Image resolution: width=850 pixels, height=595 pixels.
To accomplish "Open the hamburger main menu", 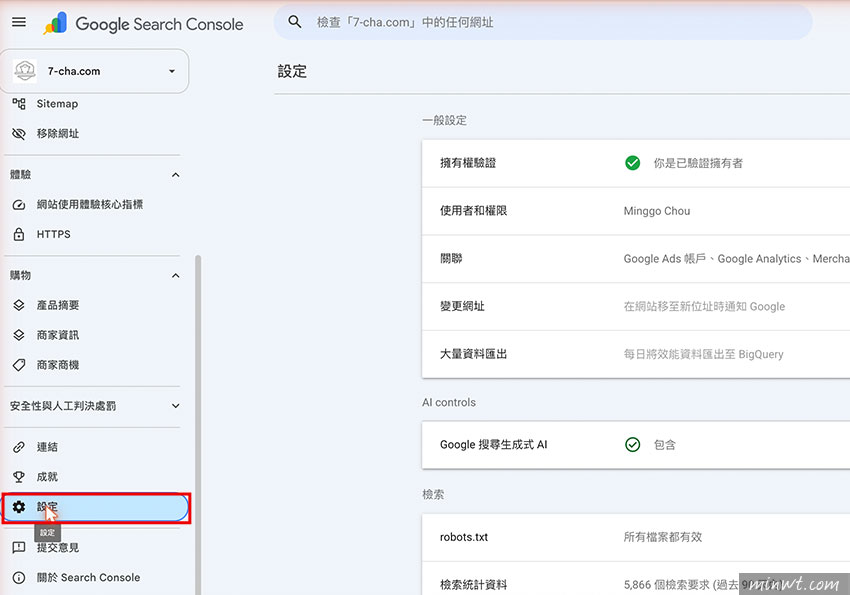I will 19,22.
